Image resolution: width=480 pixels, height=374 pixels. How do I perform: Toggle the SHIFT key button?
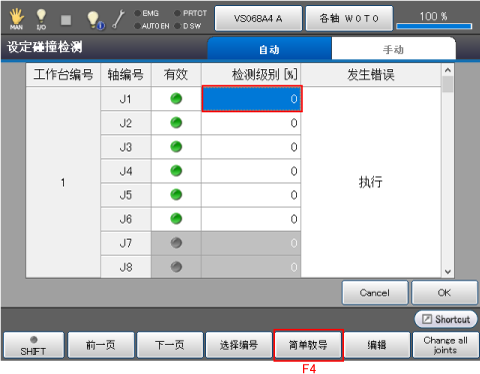(33, 345)
